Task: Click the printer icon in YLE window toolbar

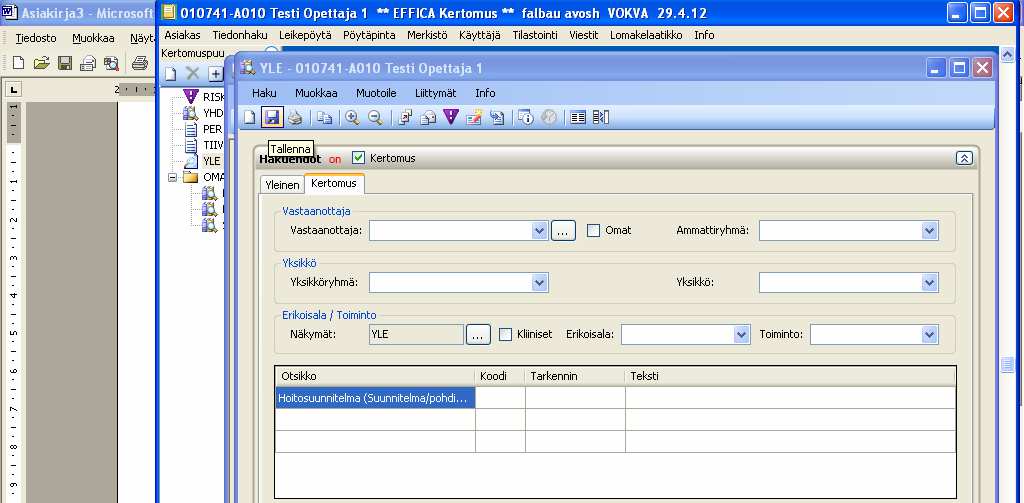Action: pyautogui.click(x=295, y=118)
